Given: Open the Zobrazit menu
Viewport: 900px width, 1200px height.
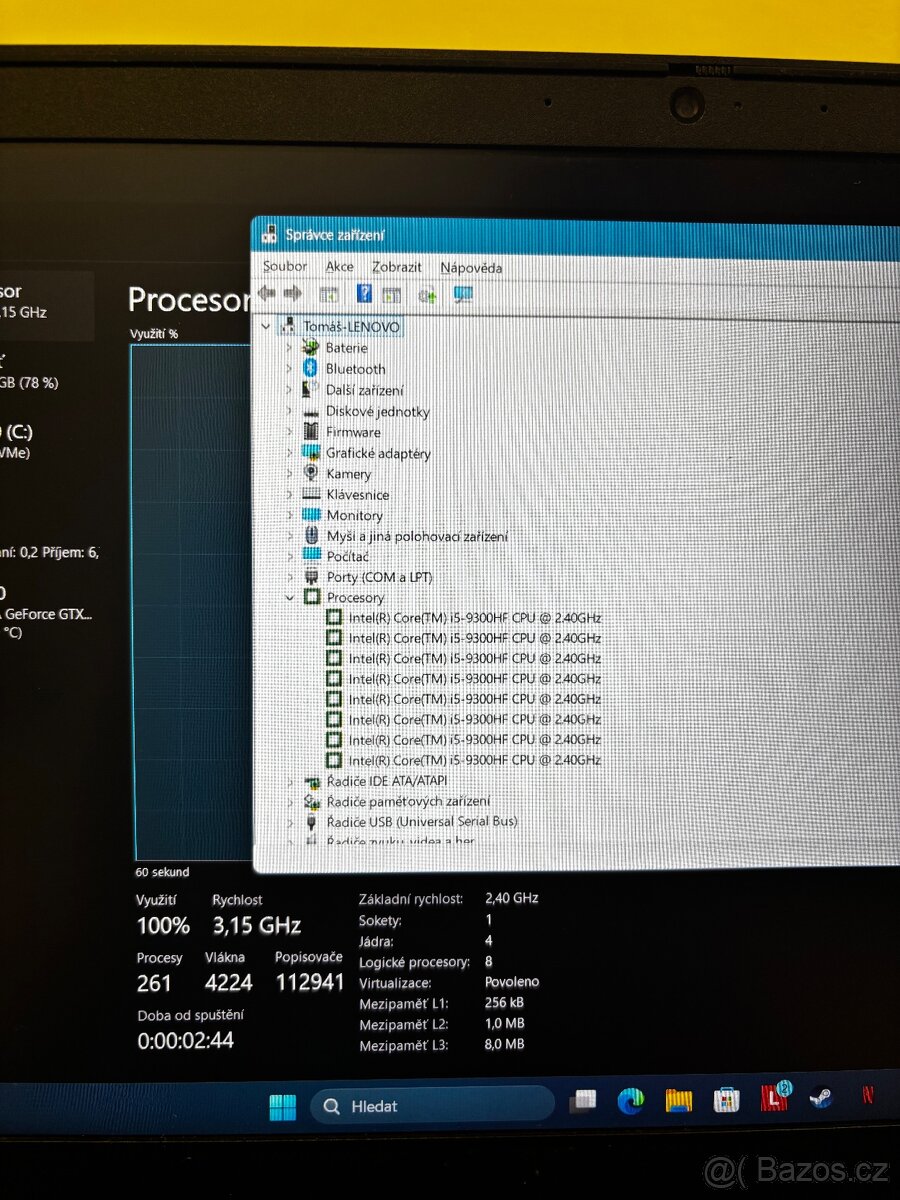Looking at the screenshot, I should (x=396, y=267).
